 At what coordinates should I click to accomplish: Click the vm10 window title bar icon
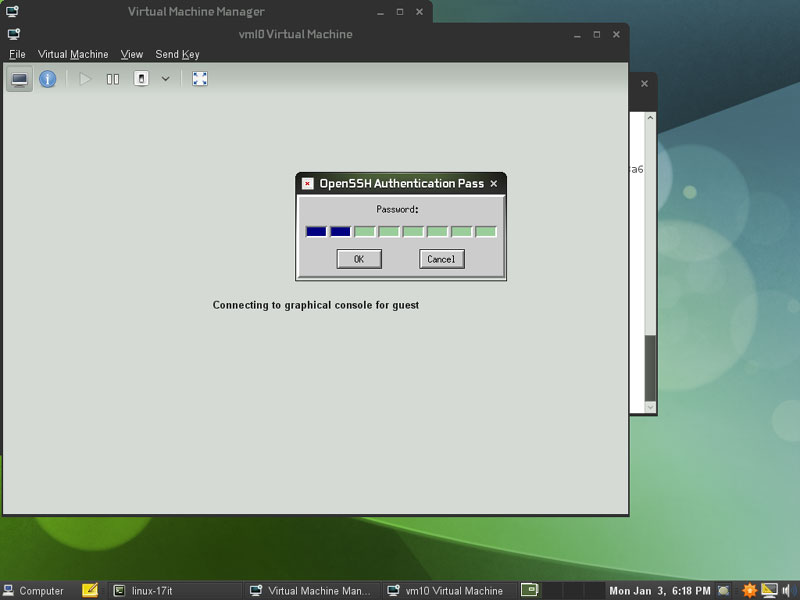14,34
